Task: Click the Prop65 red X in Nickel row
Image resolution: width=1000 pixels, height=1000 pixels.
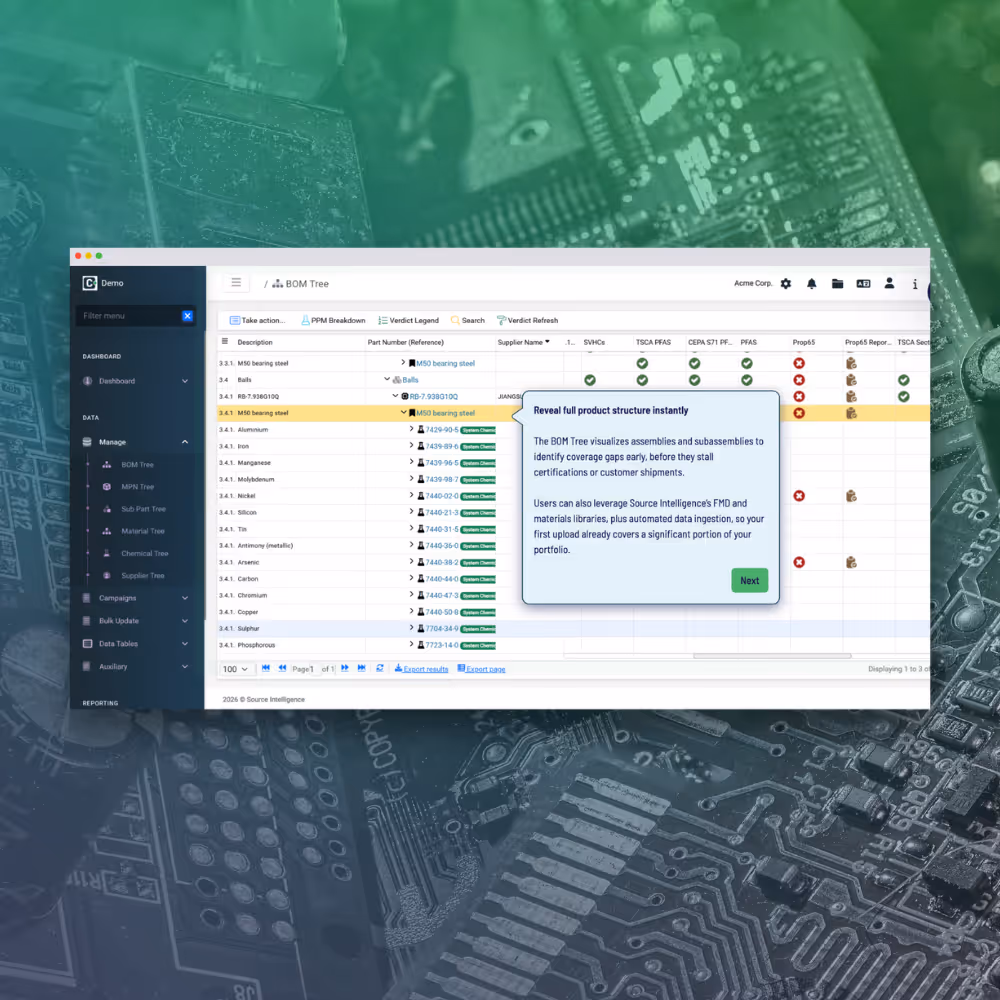Action: click(799, 496)
